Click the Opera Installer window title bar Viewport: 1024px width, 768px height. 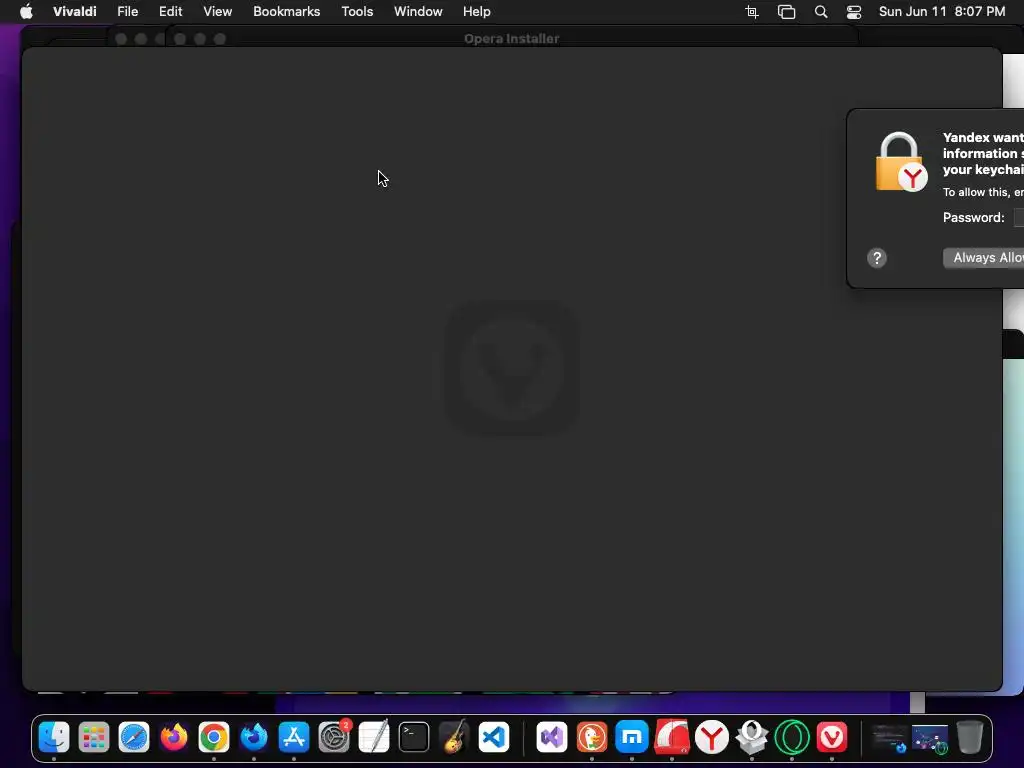[511, 39]
